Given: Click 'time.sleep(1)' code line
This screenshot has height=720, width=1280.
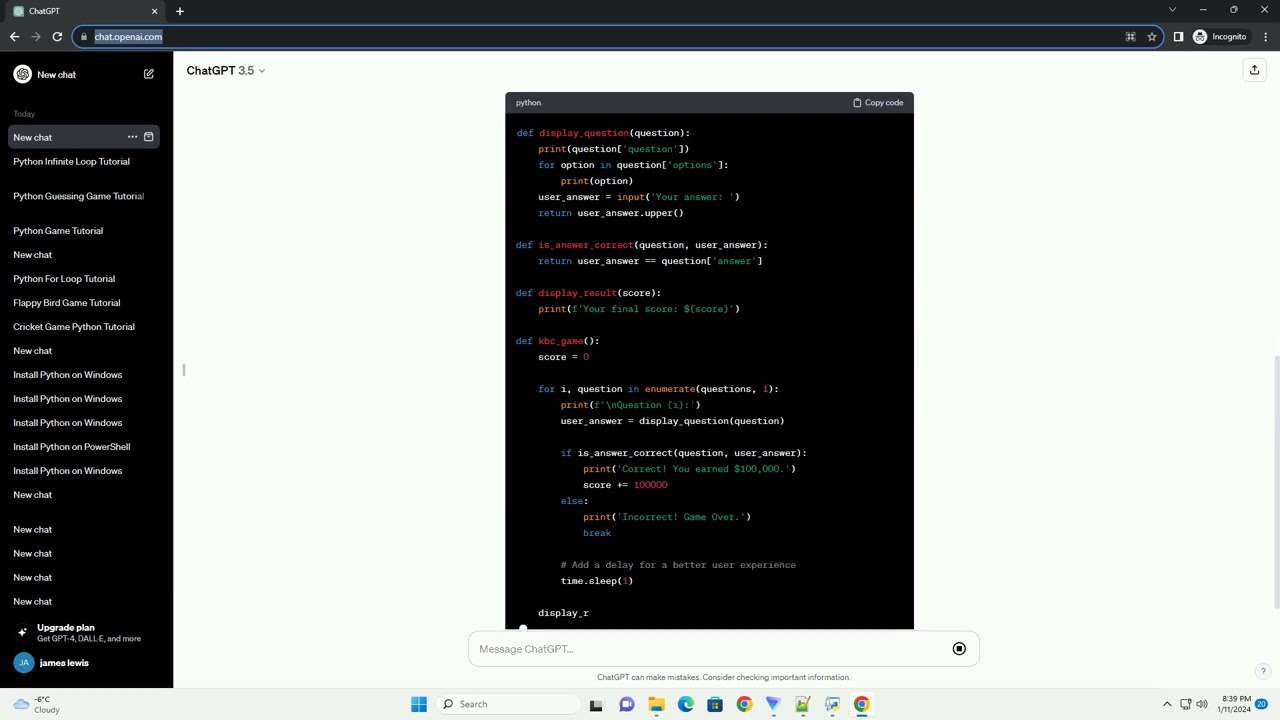Looking at the screenshot, I should tap(597, 581).
